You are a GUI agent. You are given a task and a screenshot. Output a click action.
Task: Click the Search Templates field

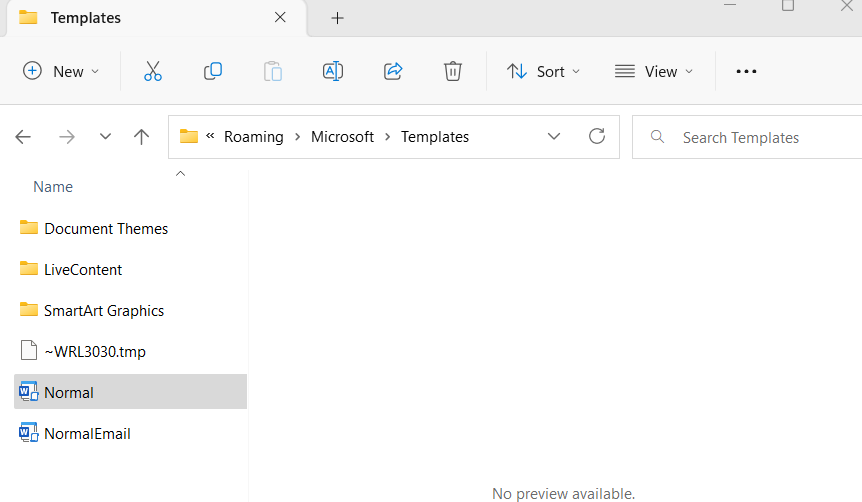tap(748, 137)
